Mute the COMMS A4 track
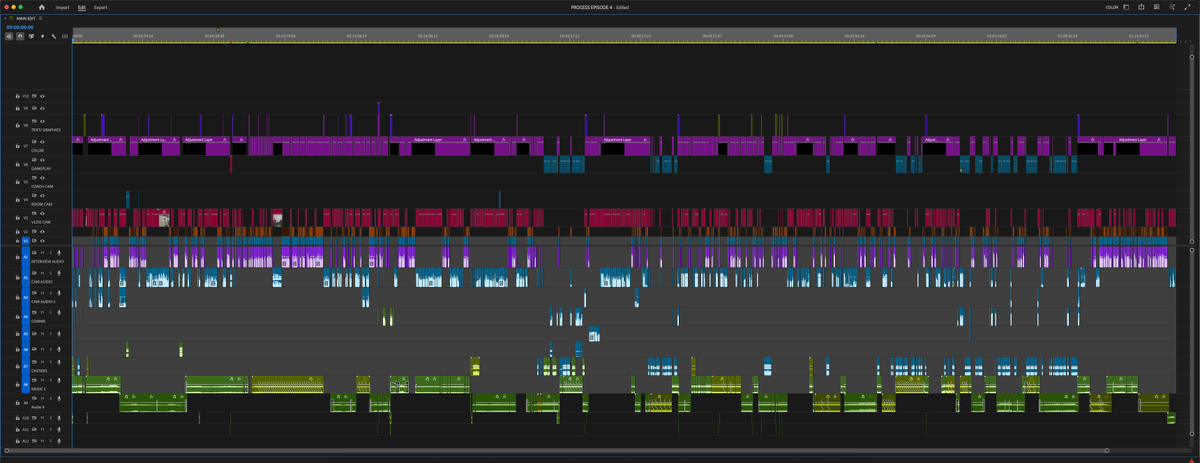Viewport: 1200px width, 463px height. [x=42, y=312]
